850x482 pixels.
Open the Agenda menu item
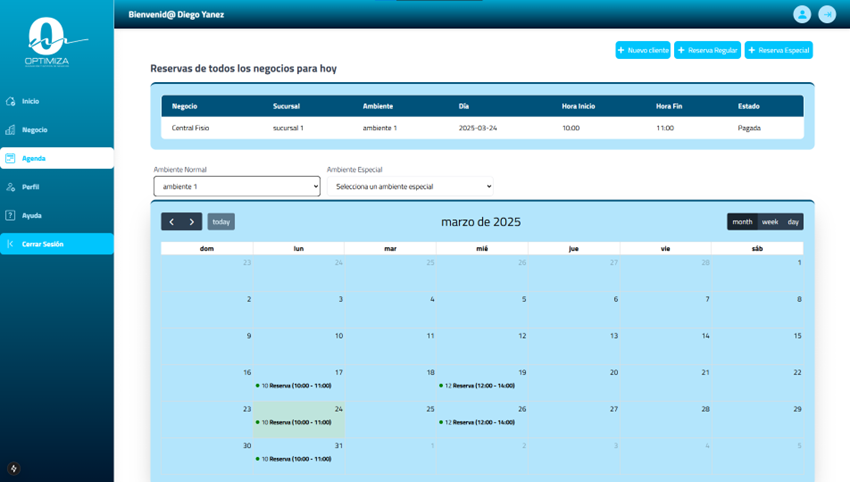point(56,158)
